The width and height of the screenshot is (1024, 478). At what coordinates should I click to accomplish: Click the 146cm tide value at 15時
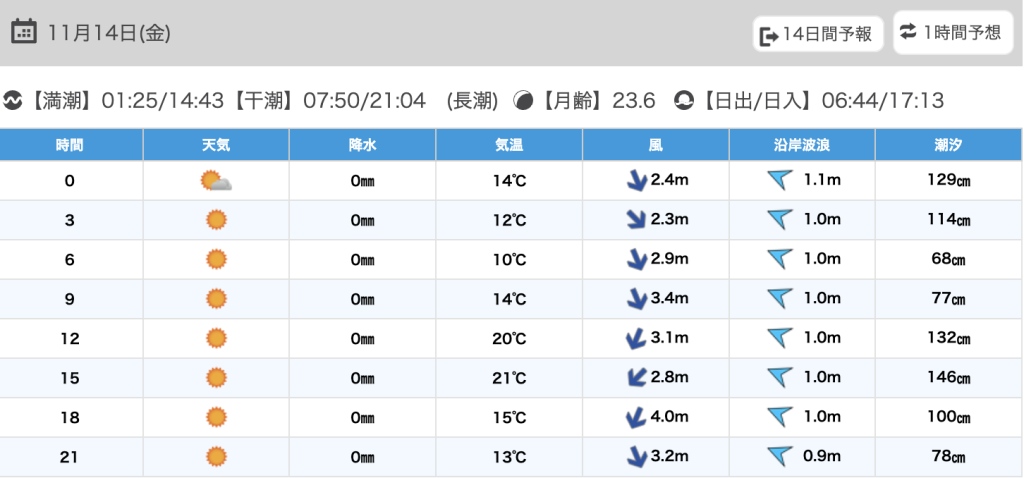(949, 378)
